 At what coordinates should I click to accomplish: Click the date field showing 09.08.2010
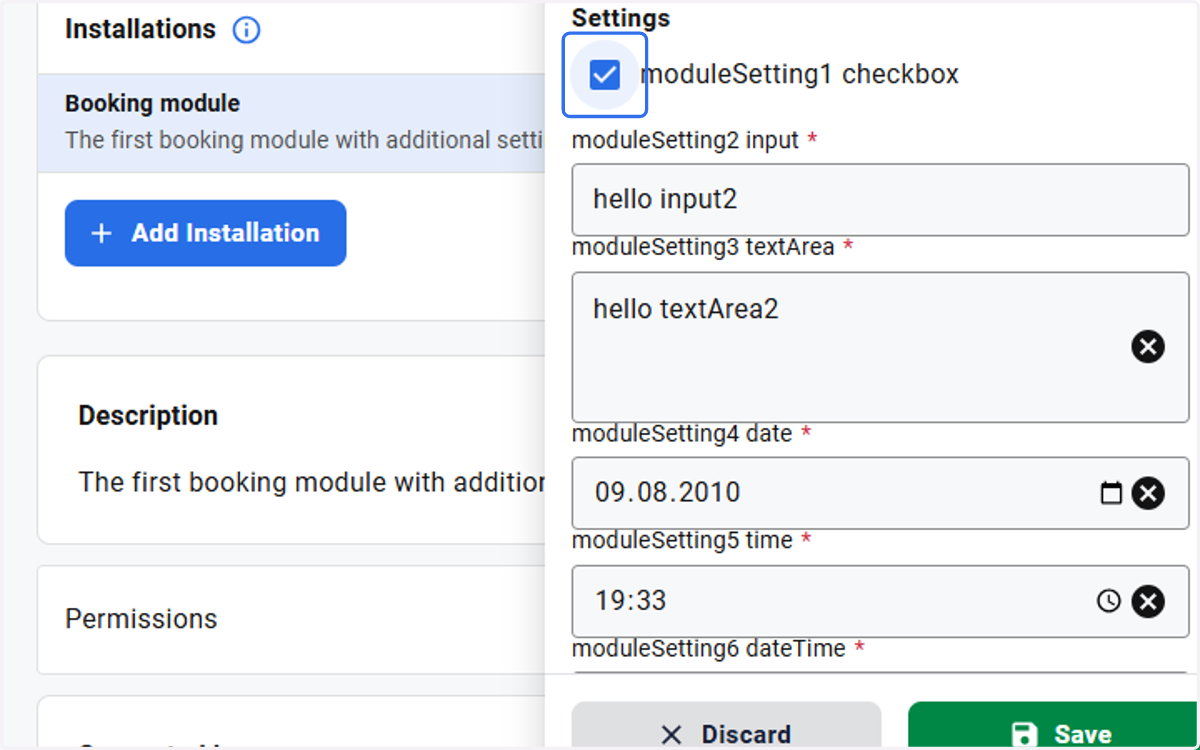pyautogui.click(x=880, y=493)
